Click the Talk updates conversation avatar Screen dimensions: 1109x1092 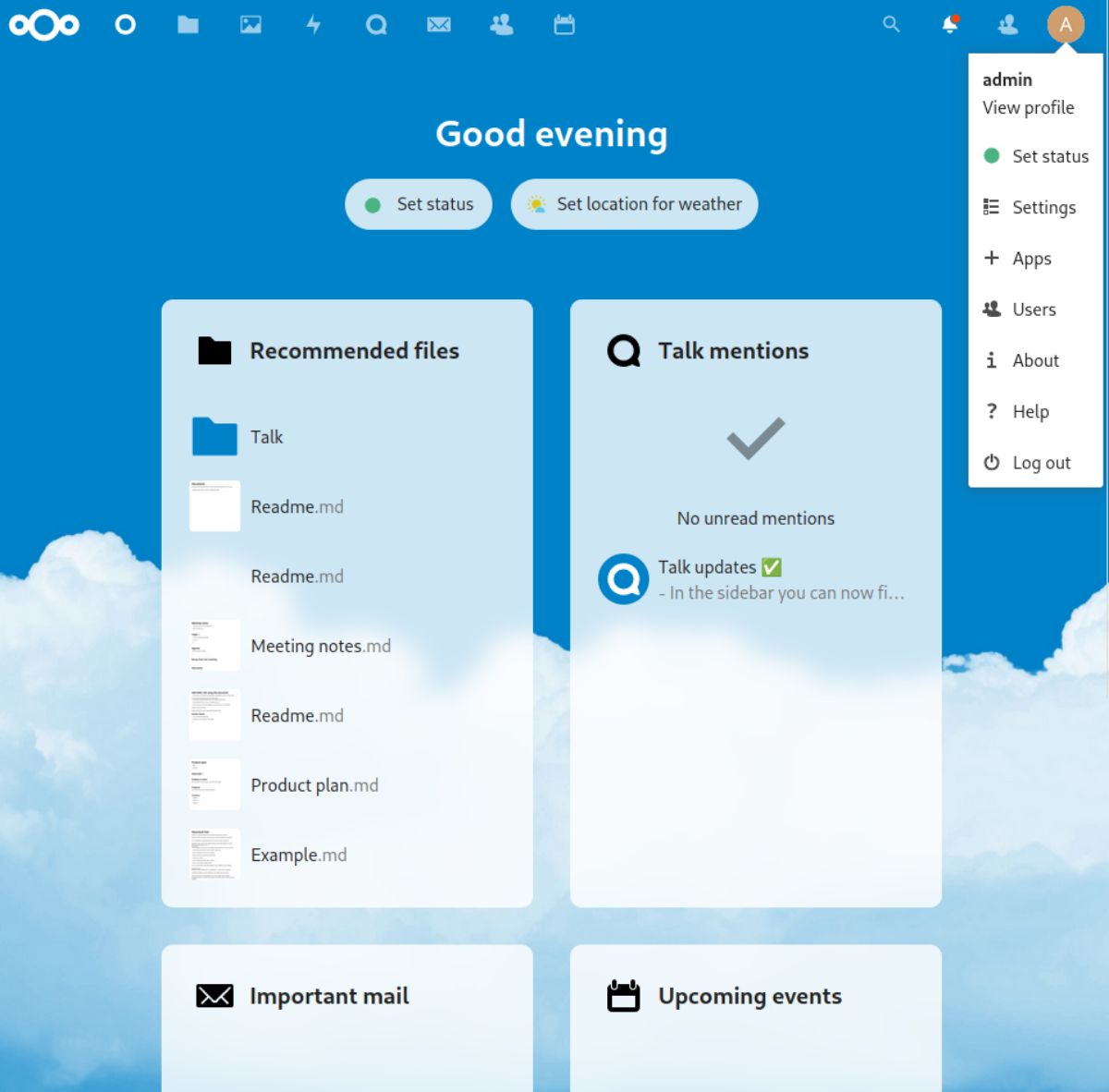click(x=624, y=579)
